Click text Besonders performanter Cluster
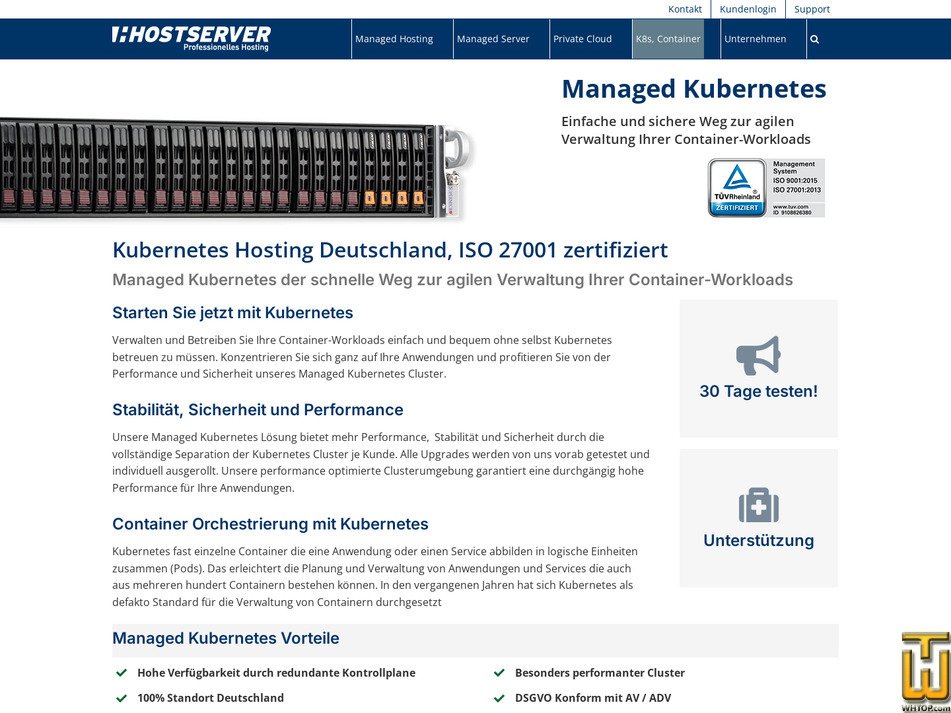Image resolution: width=951 pixels, height=713 pixels. tap(600, 673)
